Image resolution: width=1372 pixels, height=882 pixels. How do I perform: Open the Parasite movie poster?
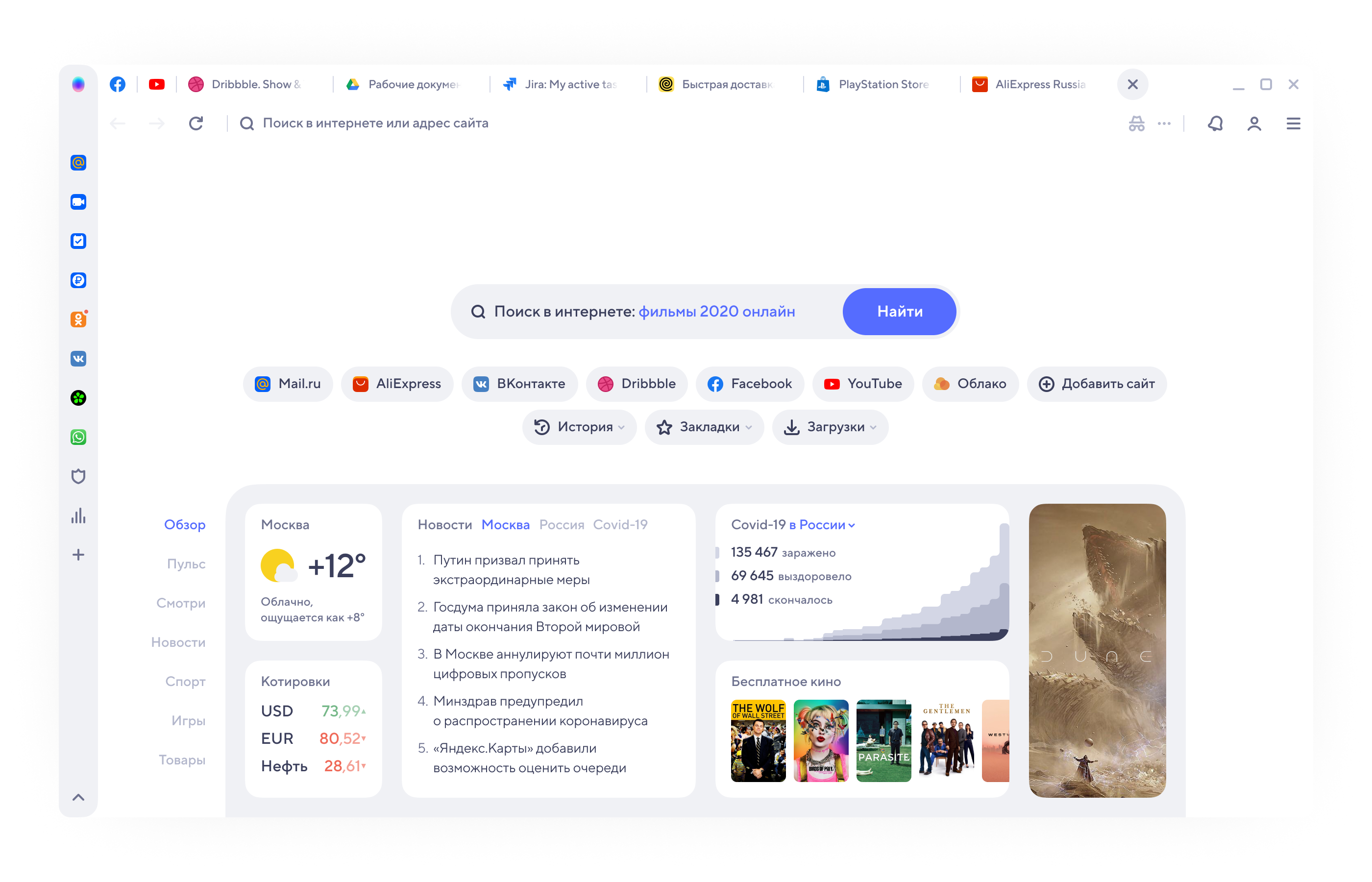pos(883,740)
